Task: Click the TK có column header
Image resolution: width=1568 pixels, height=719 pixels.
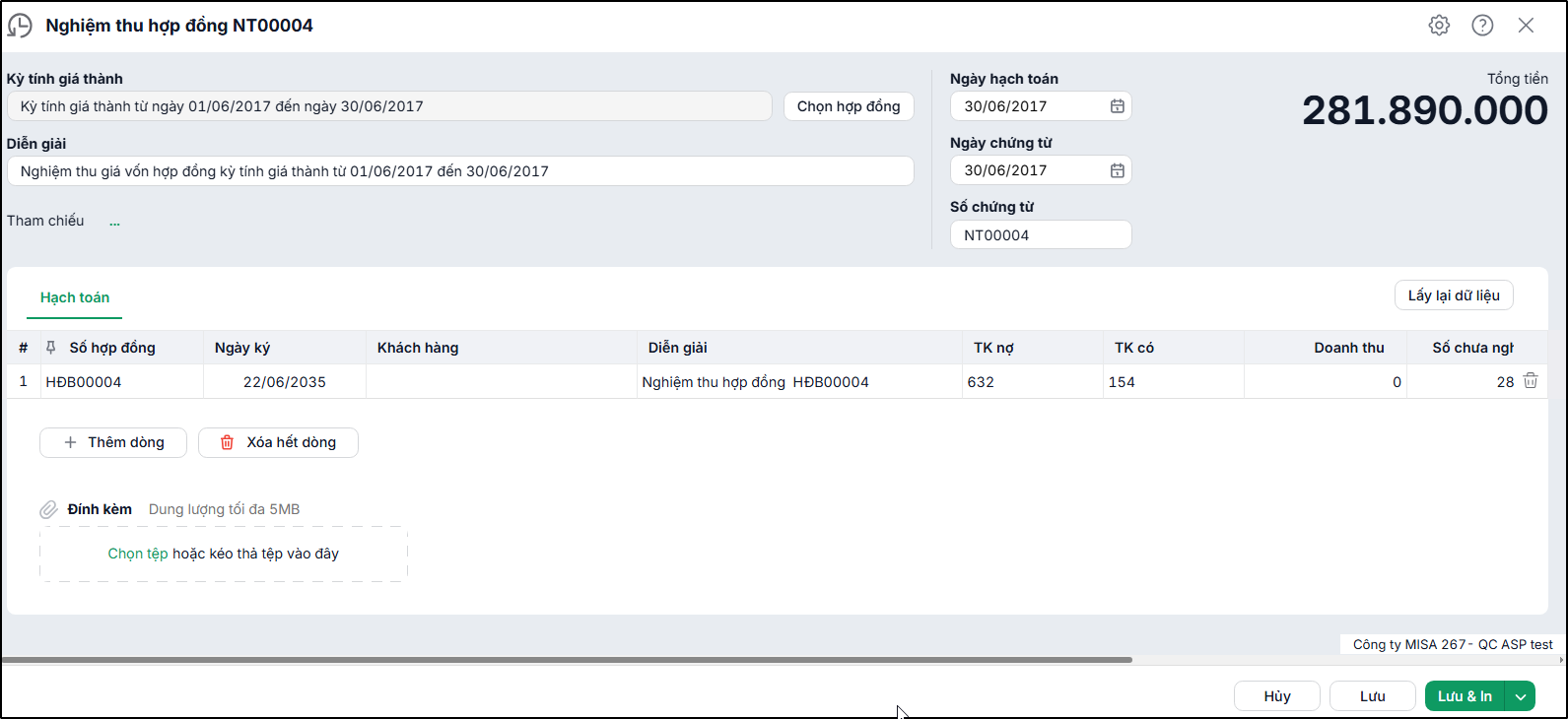Action: pyautogui.click(x=1174, y=348)
